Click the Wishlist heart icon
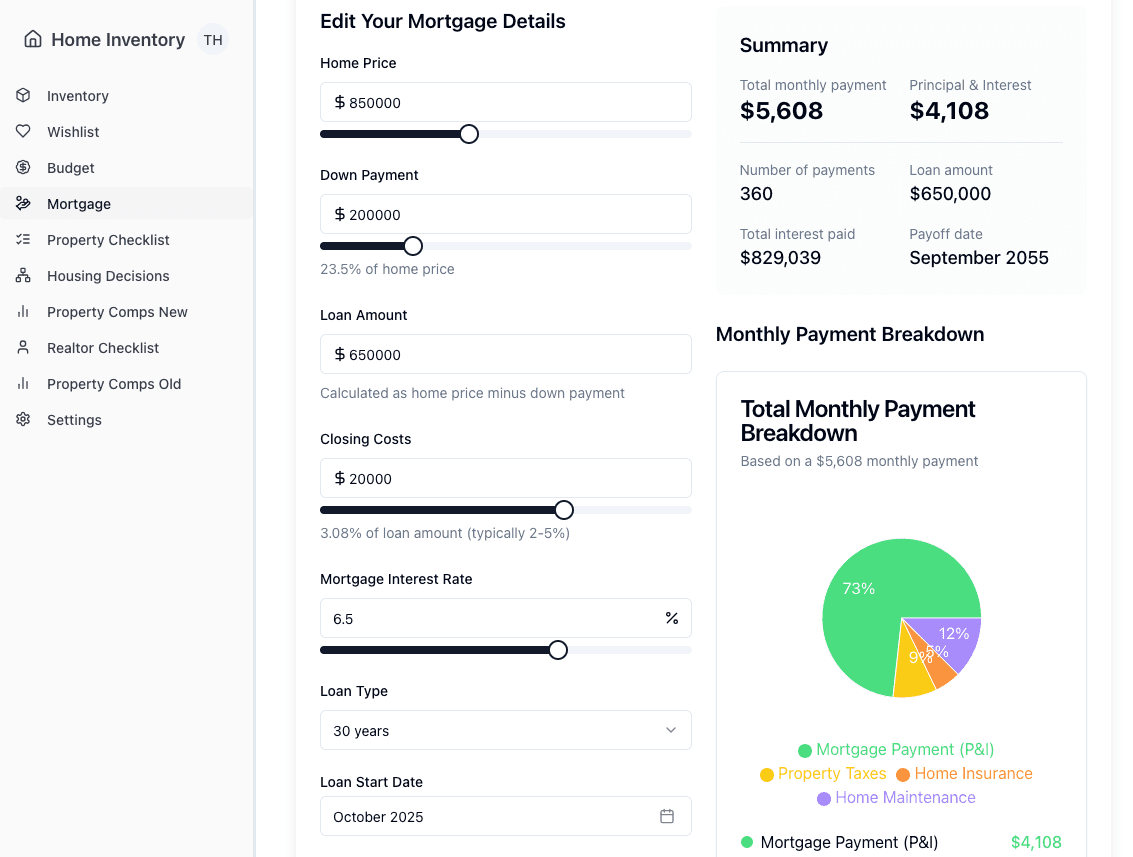The image size is (1133, 857). coord(23,132)
